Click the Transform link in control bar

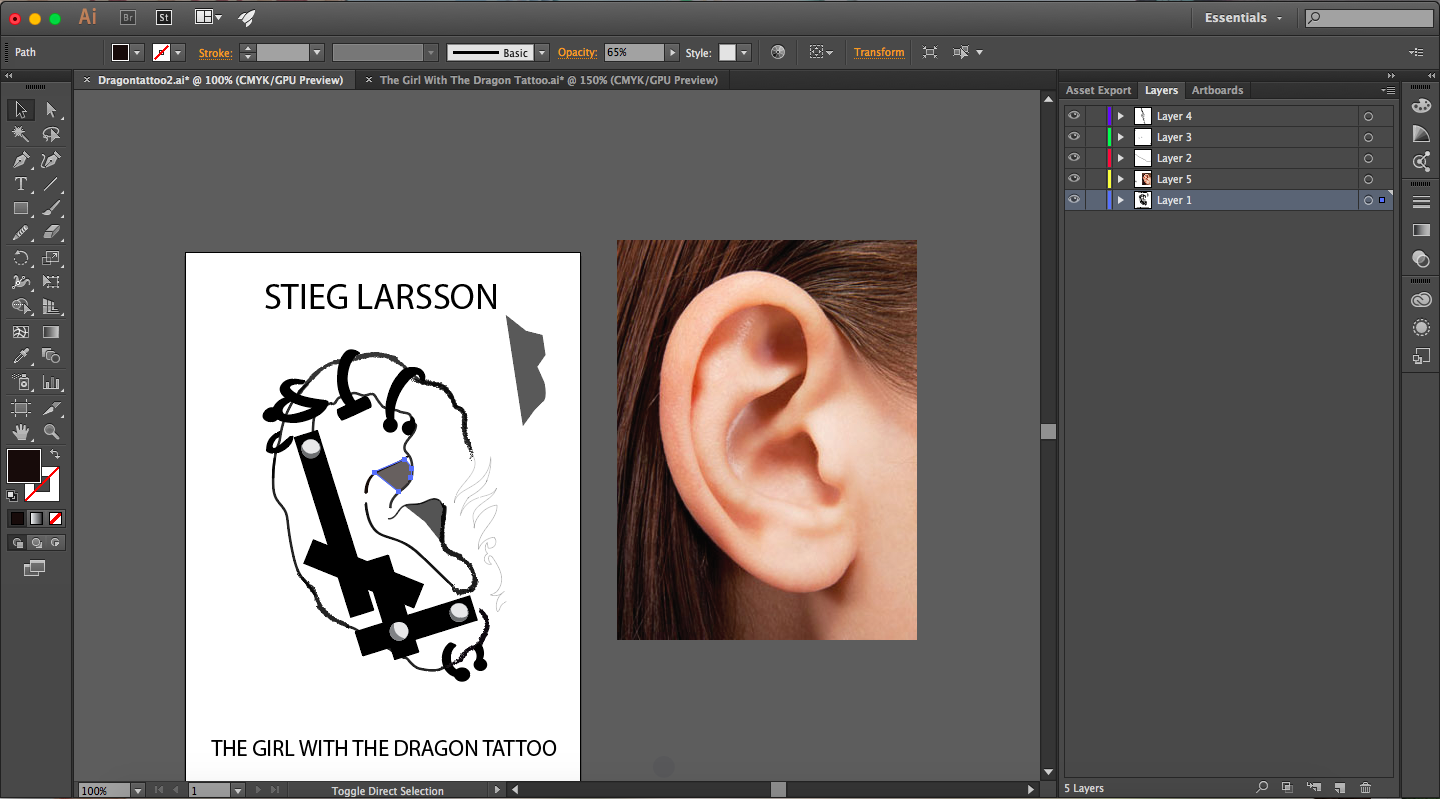(x=879, y=52)
